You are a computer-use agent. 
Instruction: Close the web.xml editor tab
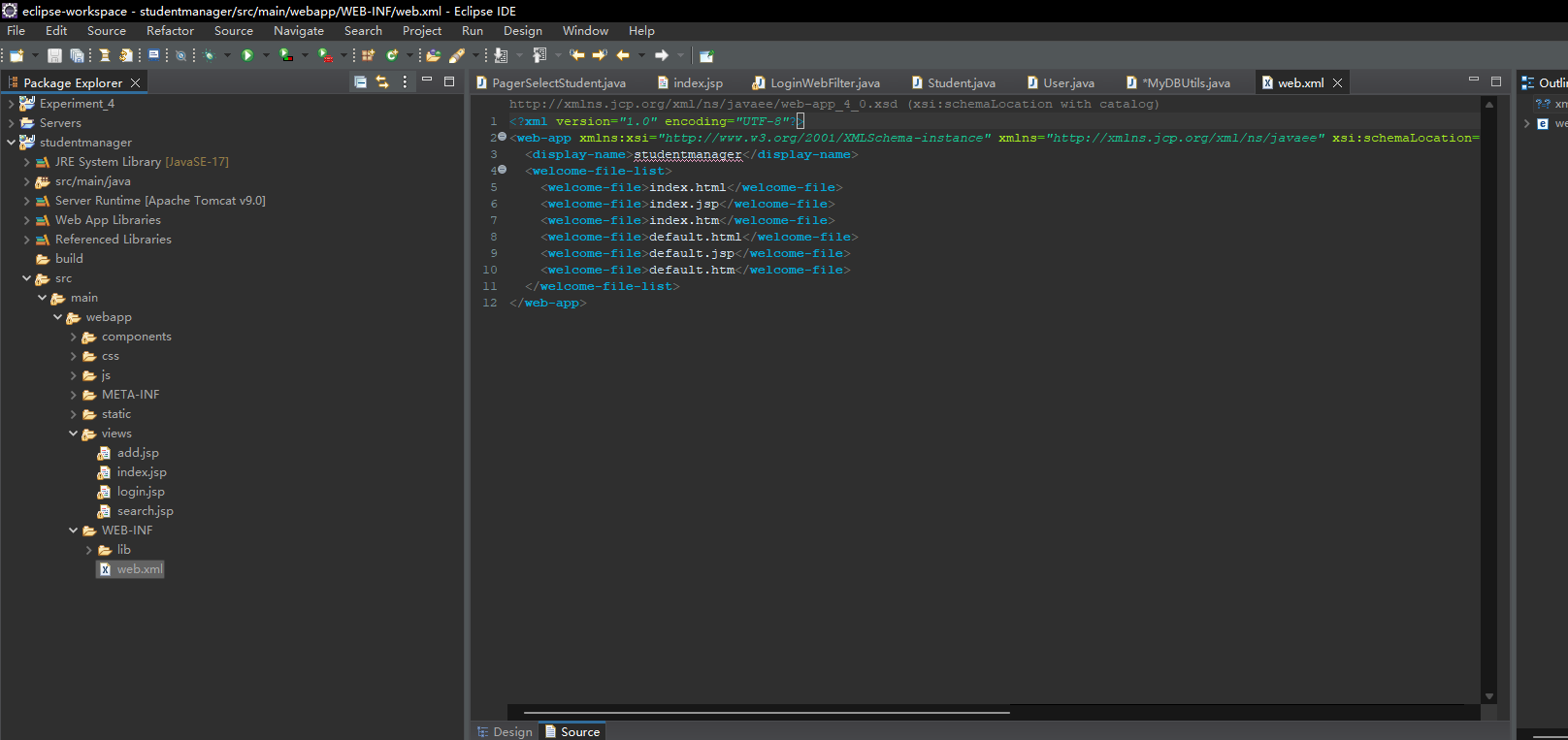pyautogui.click(x=1337, y=83)
